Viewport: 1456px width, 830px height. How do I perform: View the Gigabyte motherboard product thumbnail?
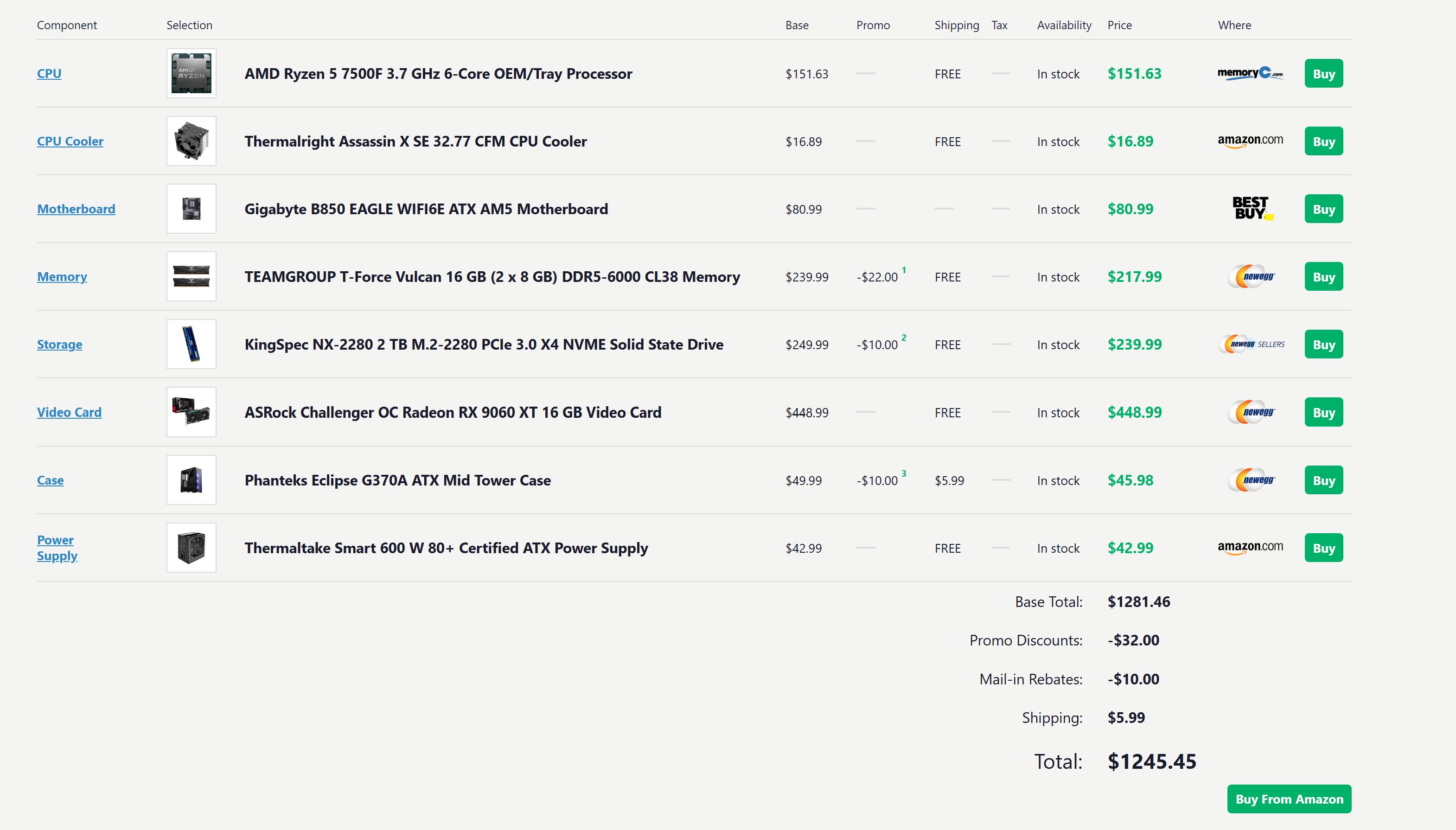click(x=192, y=209)
